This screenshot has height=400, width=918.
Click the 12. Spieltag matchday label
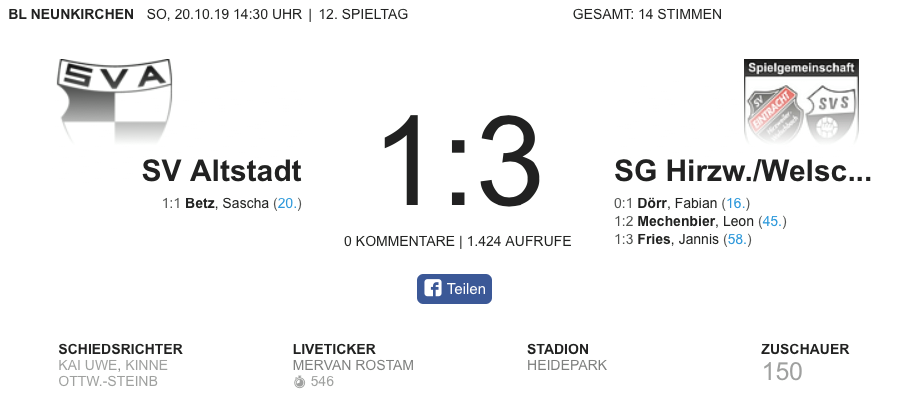pos(363,14)
